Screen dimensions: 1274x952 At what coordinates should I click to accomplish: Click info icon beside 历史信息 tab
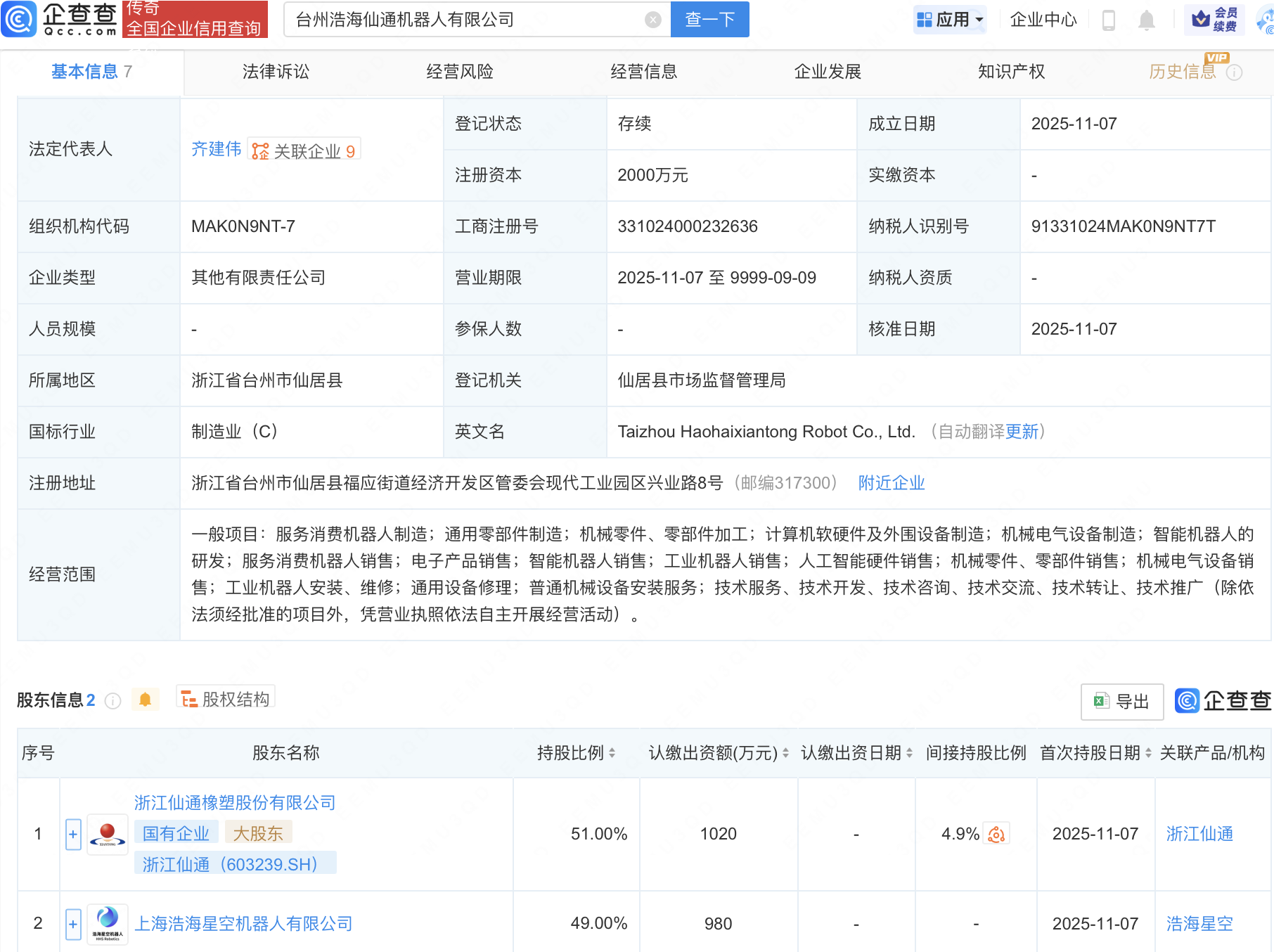1234,72
